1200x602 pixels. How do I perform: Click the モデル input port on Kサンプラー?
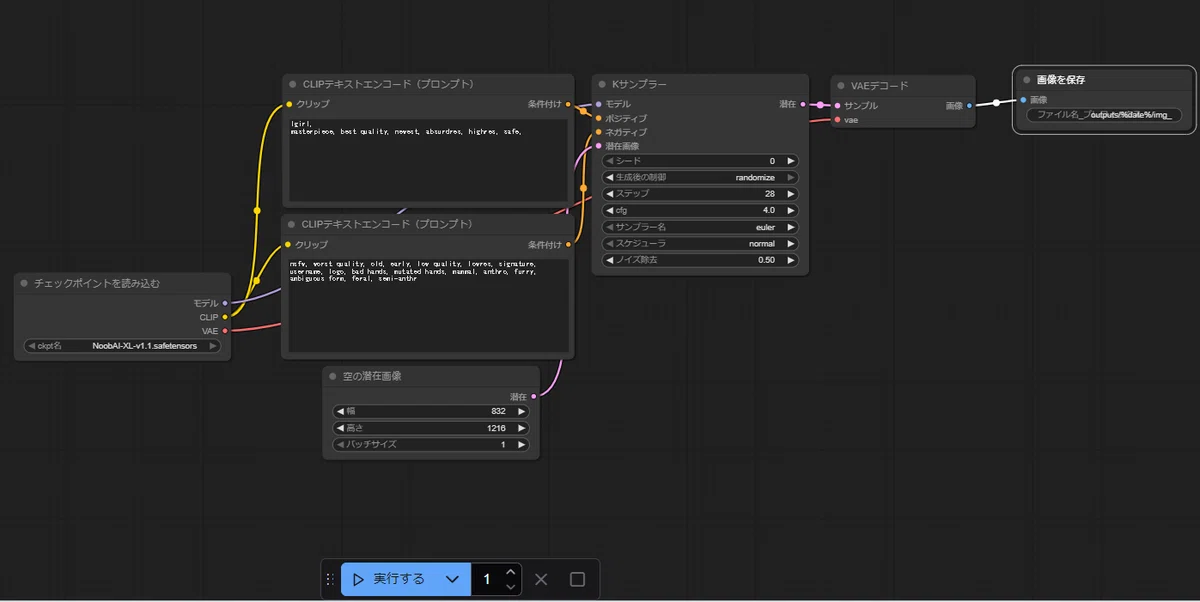[x=598, y=104]
